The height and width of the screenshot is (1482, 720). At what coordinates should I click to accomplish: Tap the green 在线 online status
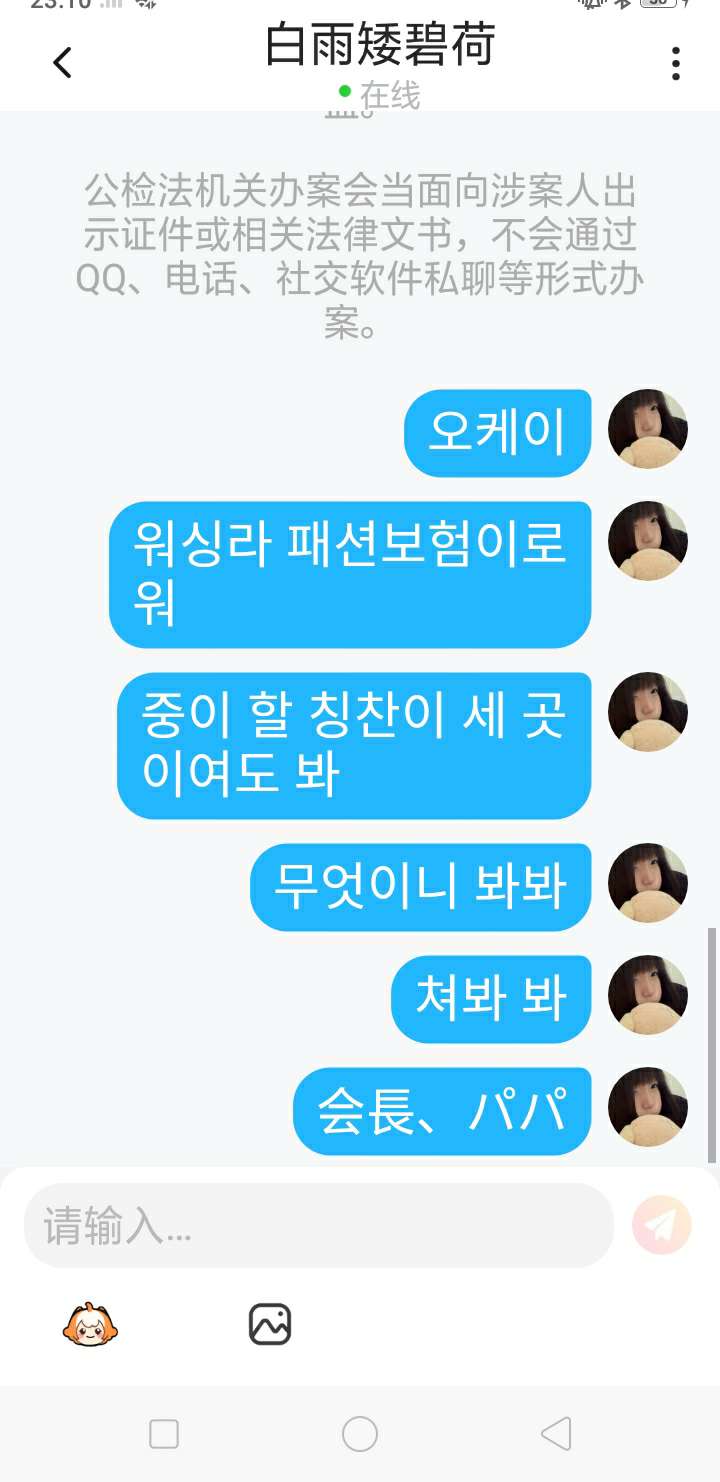pos(380,94)
